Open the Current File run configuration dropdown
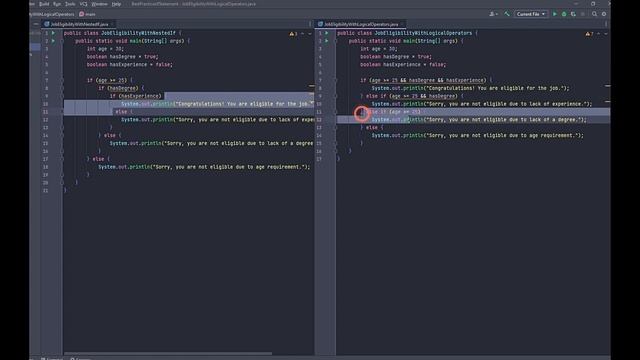This screenshot has width=640, height=360. coord(530,14)
